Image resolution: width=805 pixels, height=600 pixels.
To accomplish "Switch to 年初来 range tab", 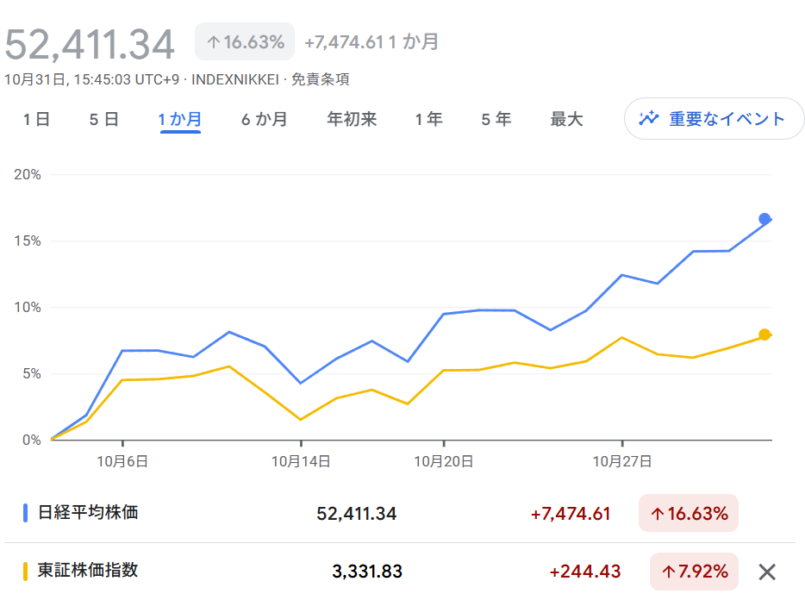I will click(352, 119).
